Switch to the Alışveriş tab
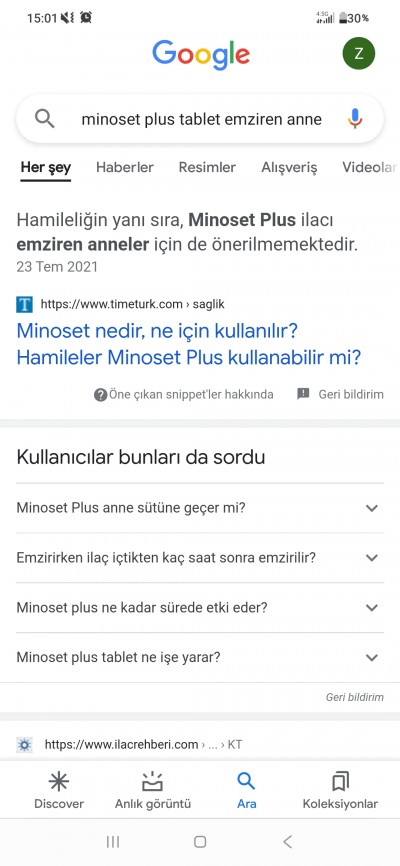 (289, 167)
